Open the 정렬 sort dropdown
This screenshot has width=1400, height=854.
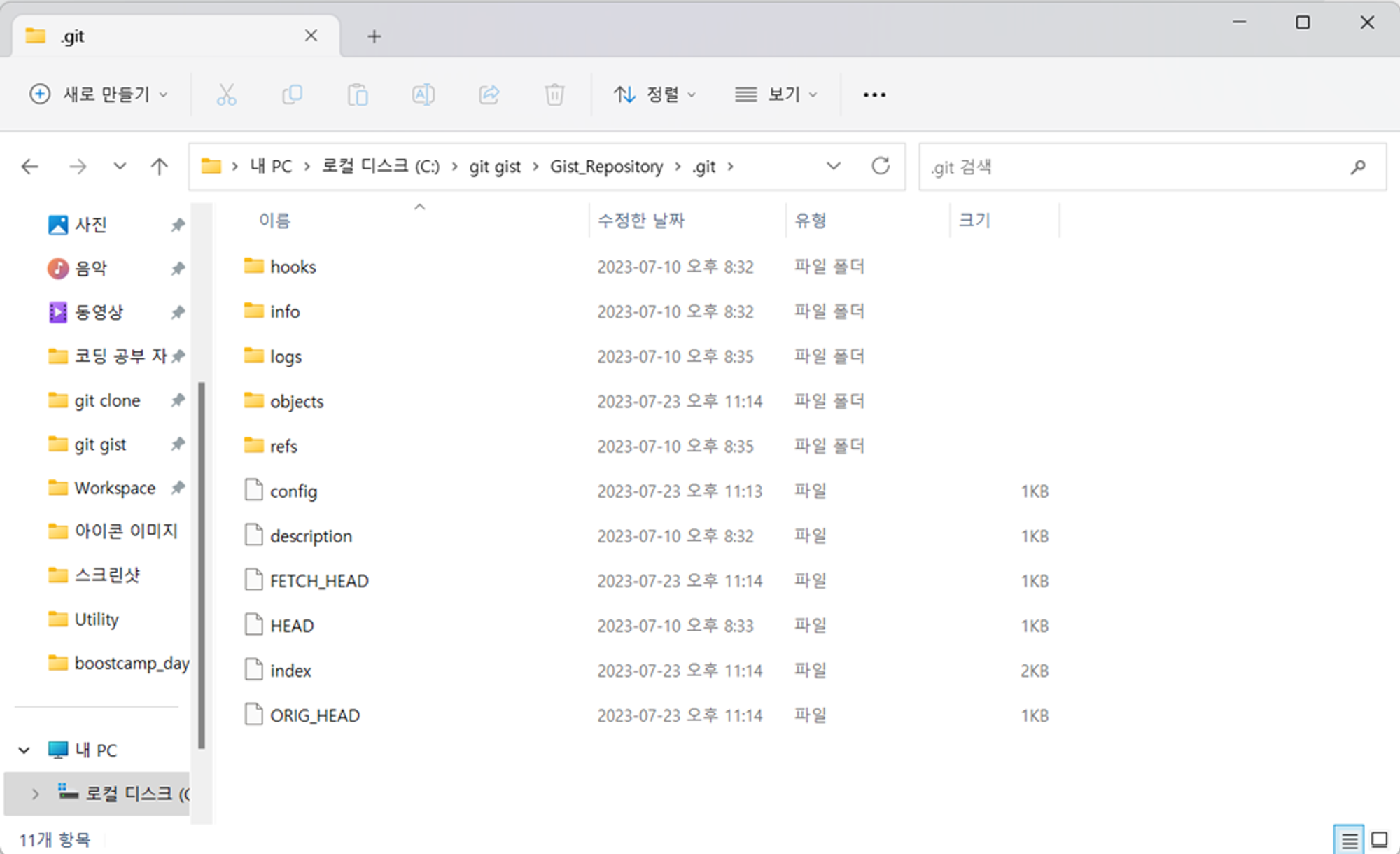point(654,94)
